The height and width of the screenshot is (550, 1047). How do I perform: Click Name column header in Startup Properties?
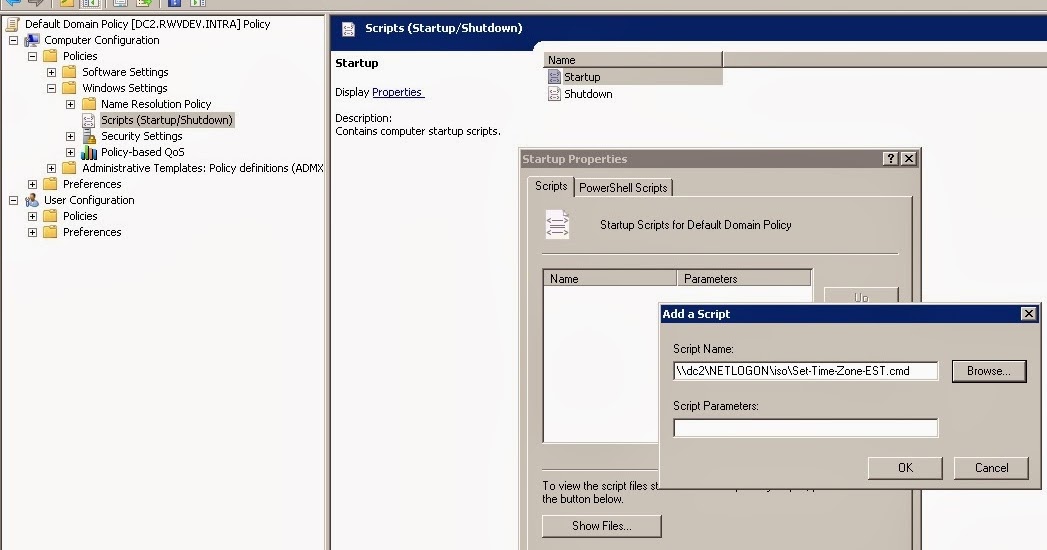[610, 279]
